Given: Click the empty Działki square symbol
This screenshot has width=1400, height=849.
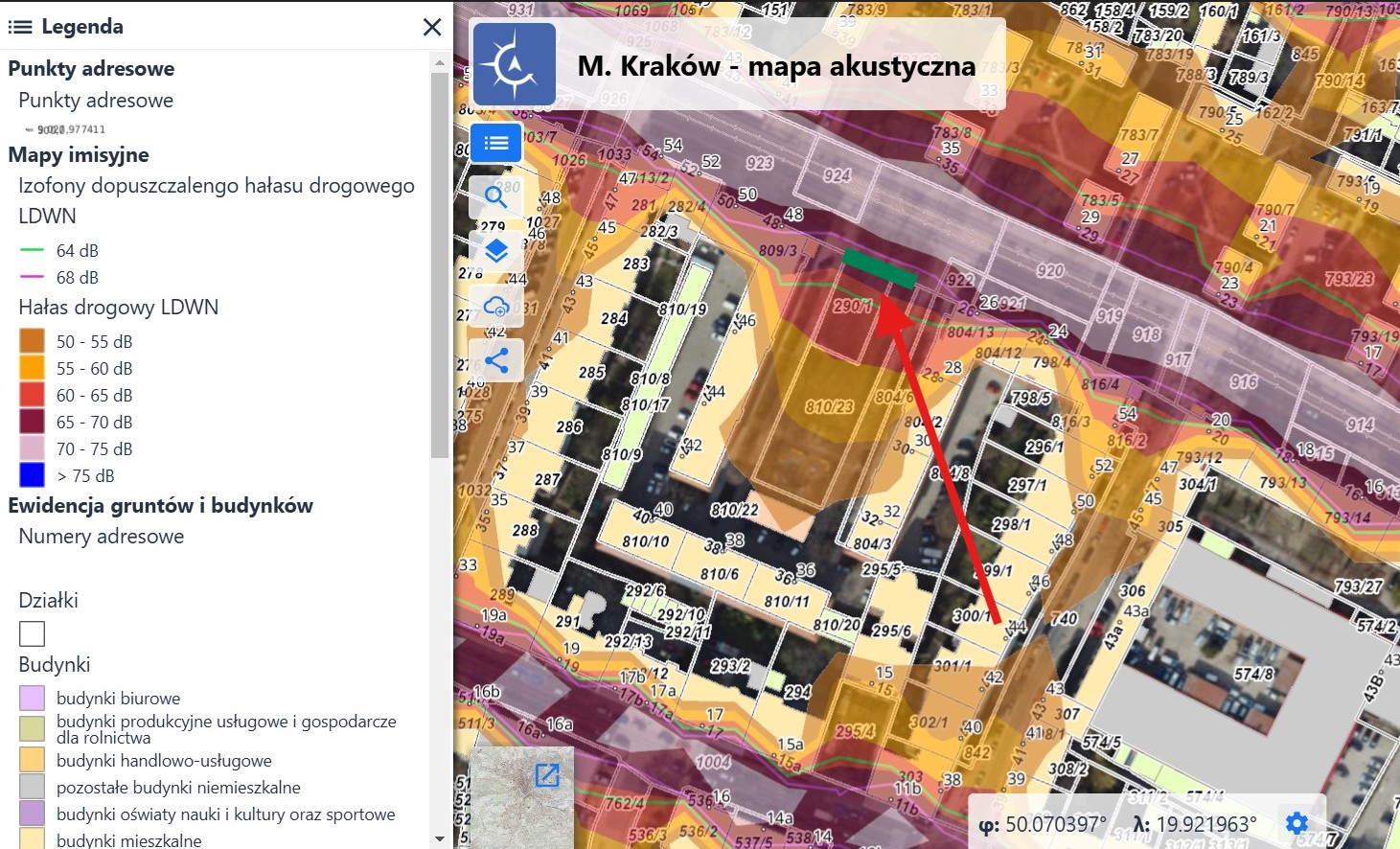Looking at the screenshot, I should tap(32, 633).
